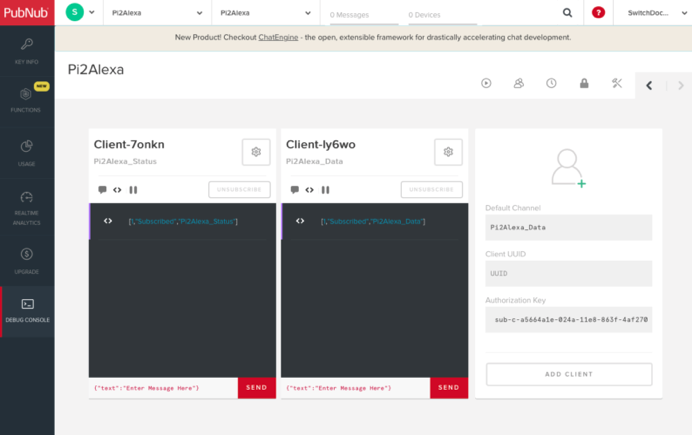
Task: Open the first Pi2Alexa app dropdown
Action: click(x=156, y=14)
